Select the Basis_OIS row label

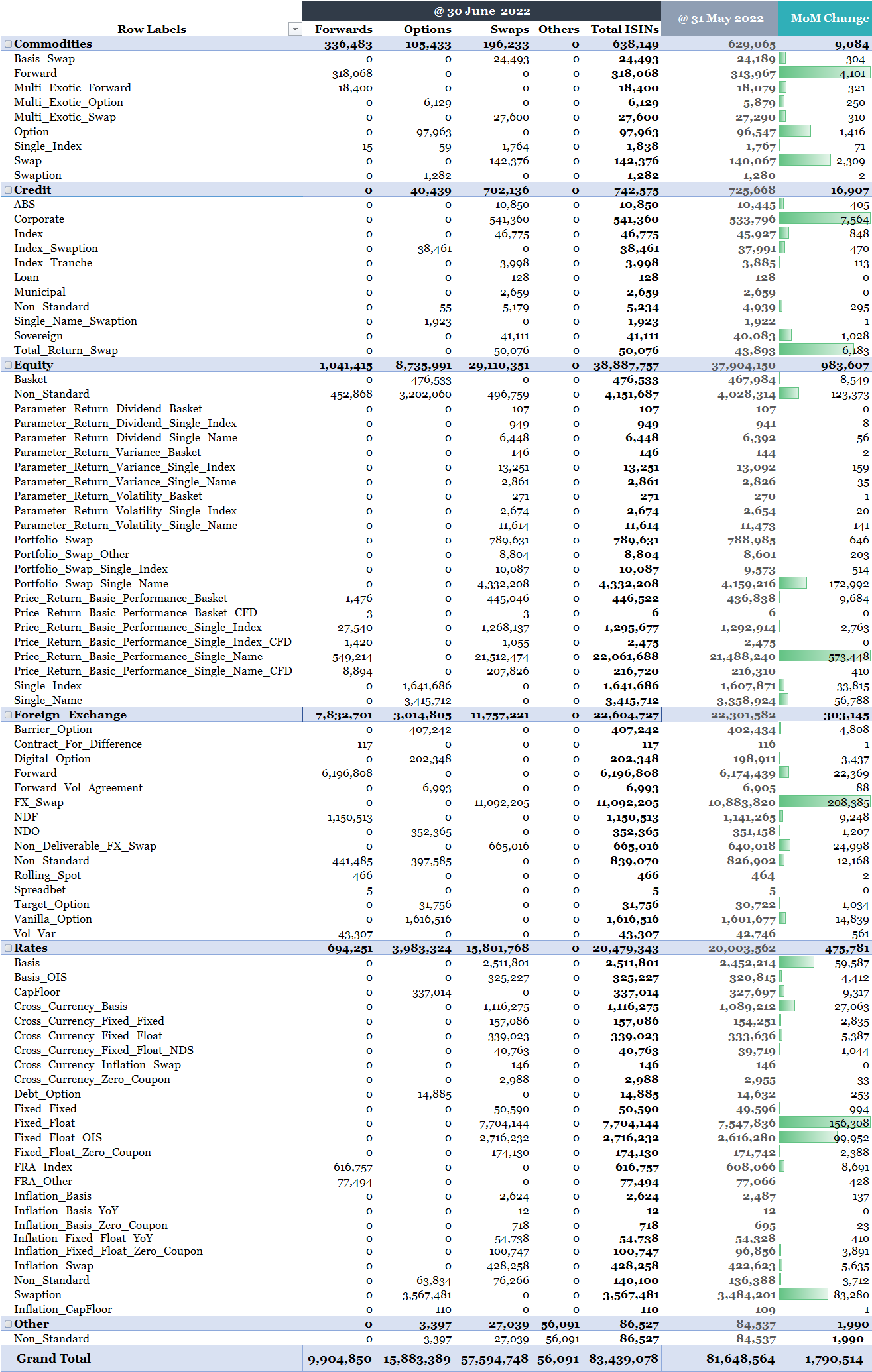[40, 977]
